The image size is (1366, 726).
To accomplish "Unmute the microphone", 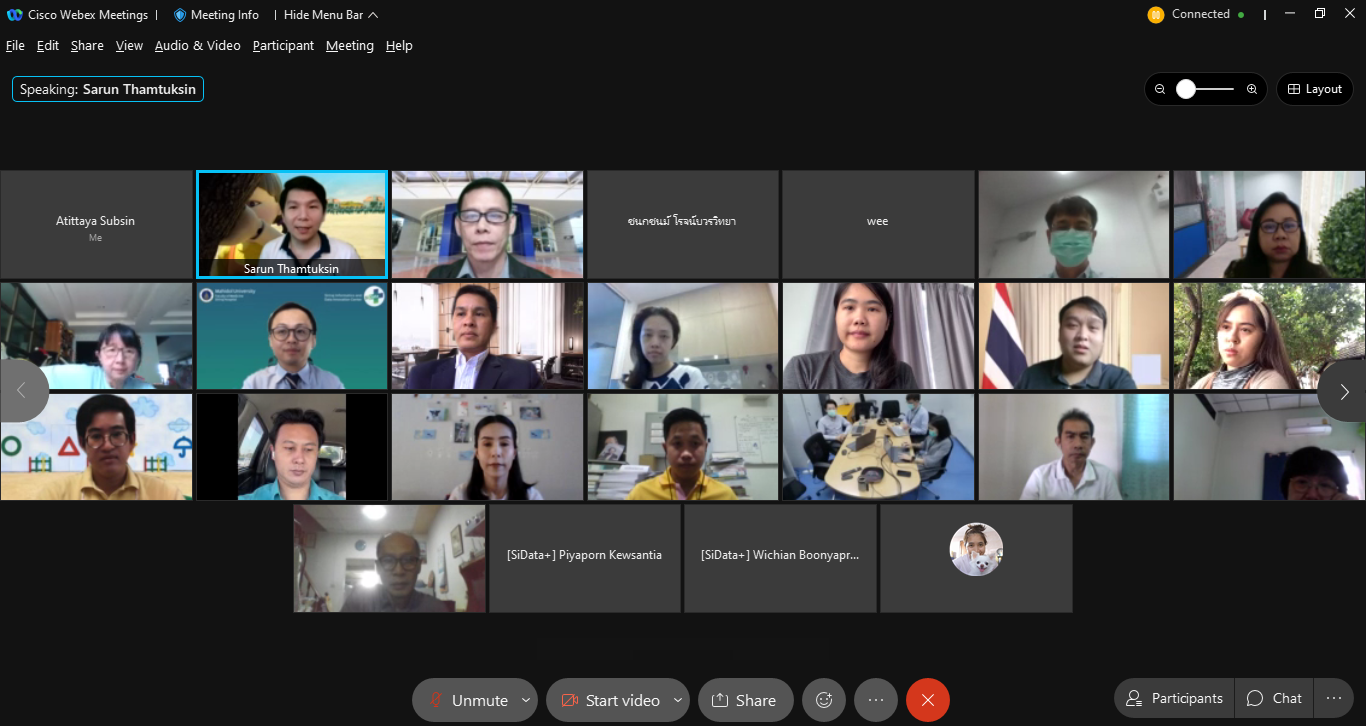I will click(467, 700).
